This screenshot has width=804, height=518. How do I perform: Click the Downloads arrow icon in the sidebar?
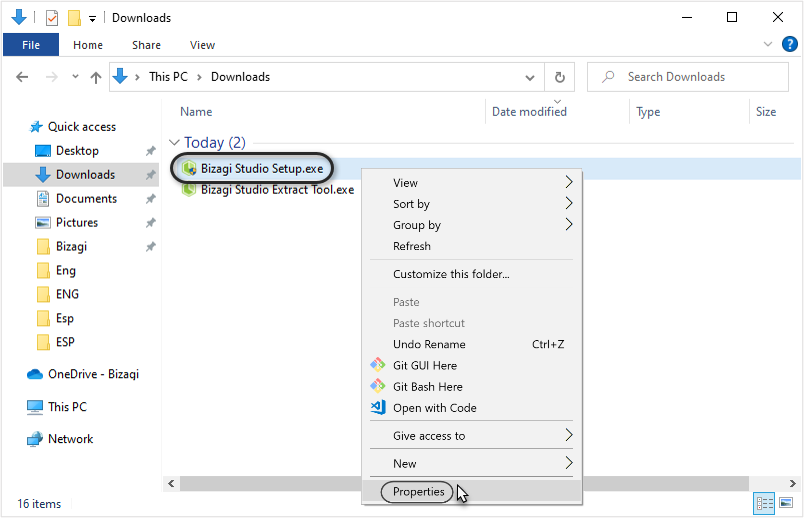pos(43,174)
